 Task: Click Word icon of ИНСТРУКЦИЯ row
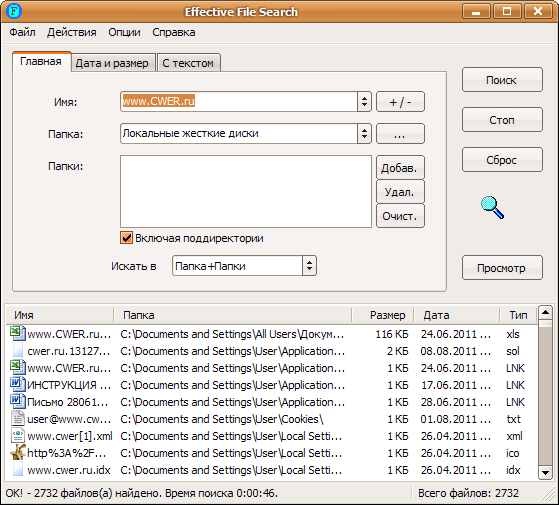17,384
